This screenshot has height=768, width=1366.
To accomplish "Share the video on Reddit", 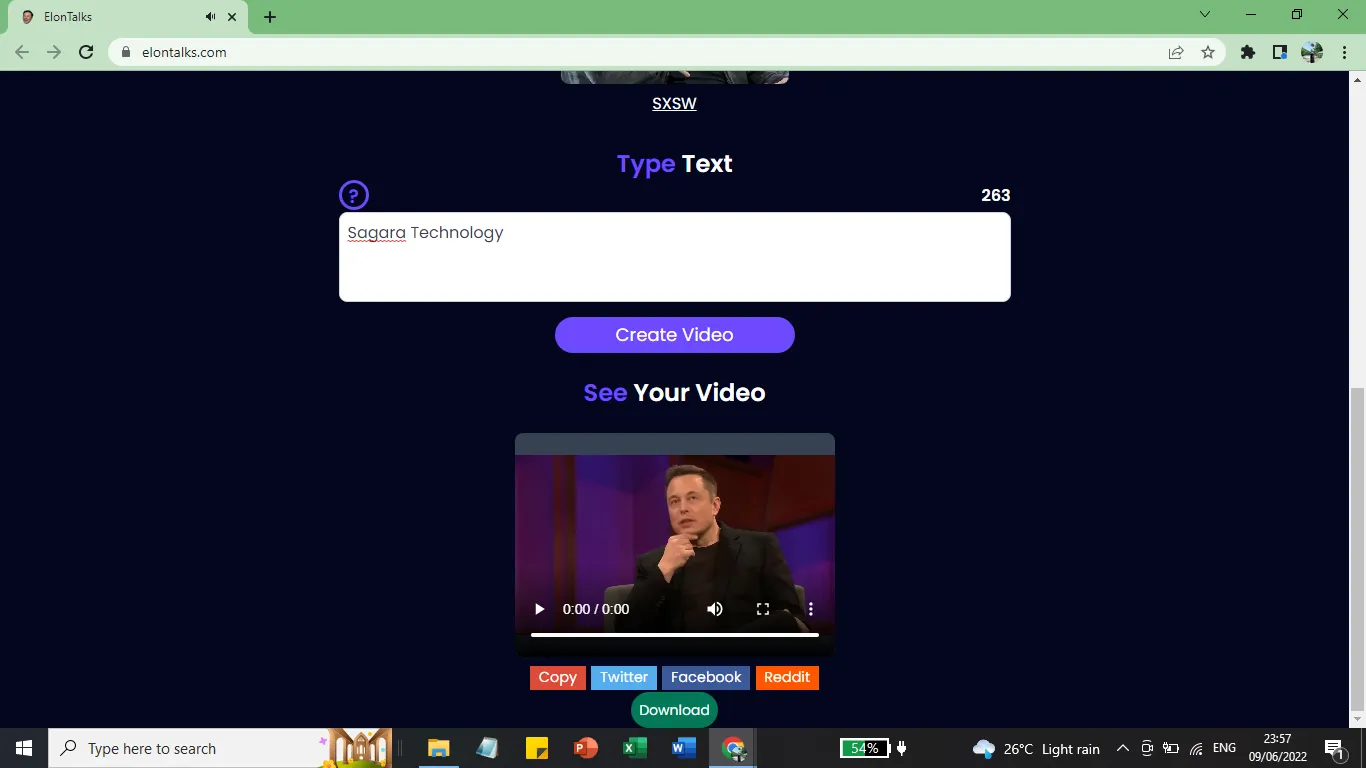I will click(787, 678).
